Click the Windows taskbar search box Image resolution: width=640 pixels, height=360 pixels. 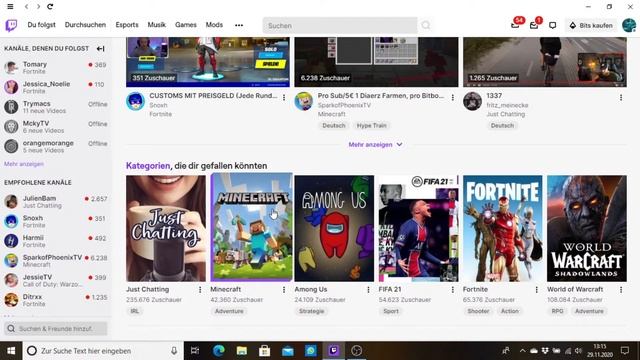coord(103,351)
